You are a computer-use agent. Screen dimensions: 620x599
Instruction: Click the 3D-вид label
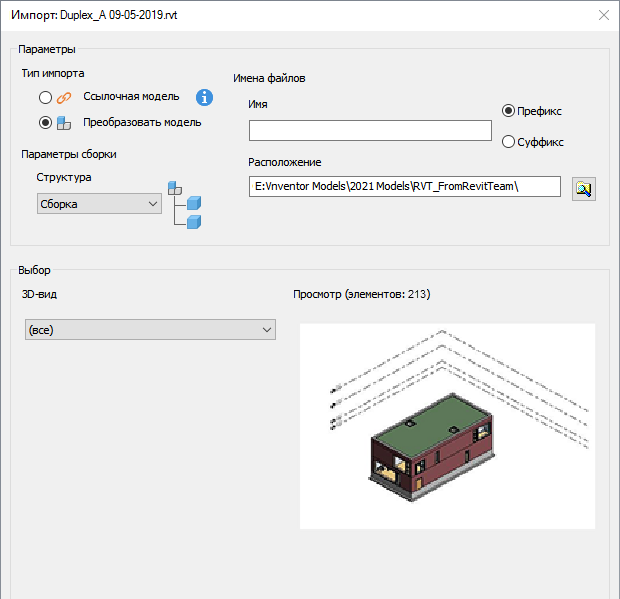tap(39, 294)
